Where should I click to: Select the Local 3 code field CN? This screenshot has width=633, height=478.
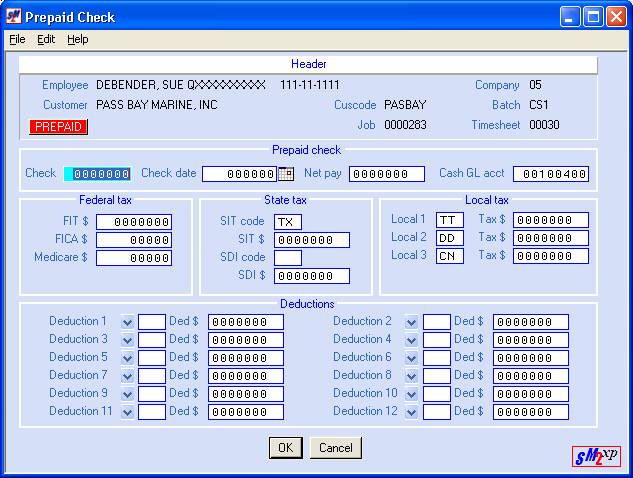(450, 256)
